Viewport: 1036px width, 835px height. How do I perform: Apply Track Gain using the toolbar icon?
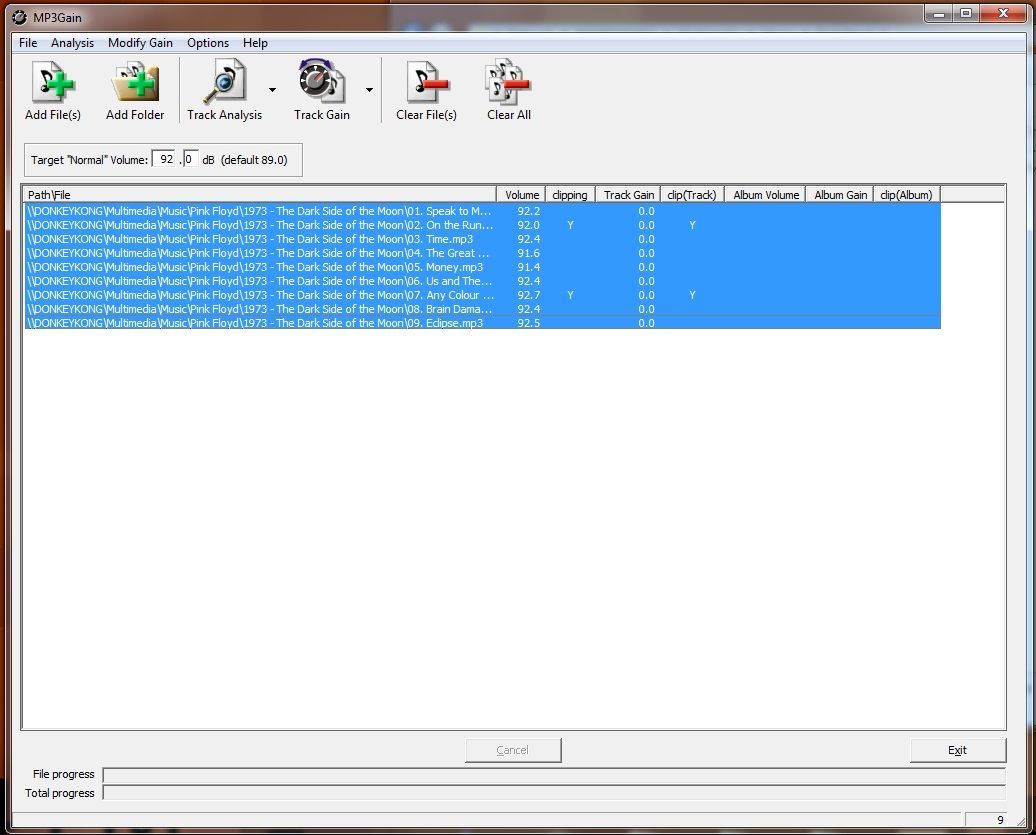321,83
